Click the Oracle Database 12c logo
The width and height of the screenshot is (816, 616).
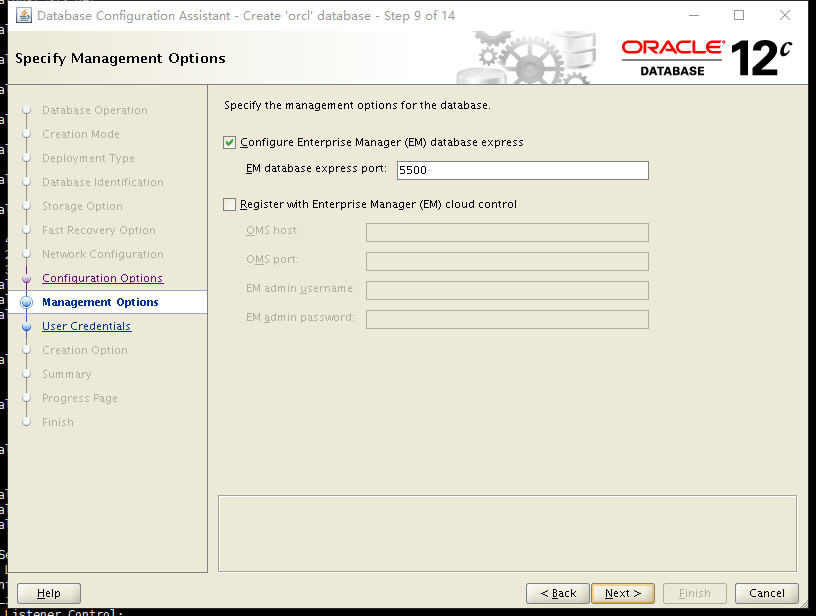tap(707, 58)
